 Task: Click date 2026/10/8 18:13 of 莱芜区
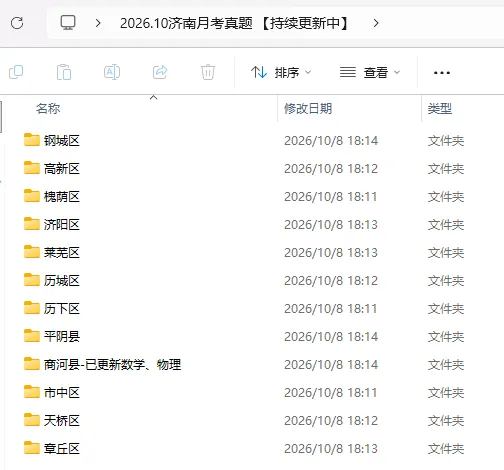click(331, 253)
